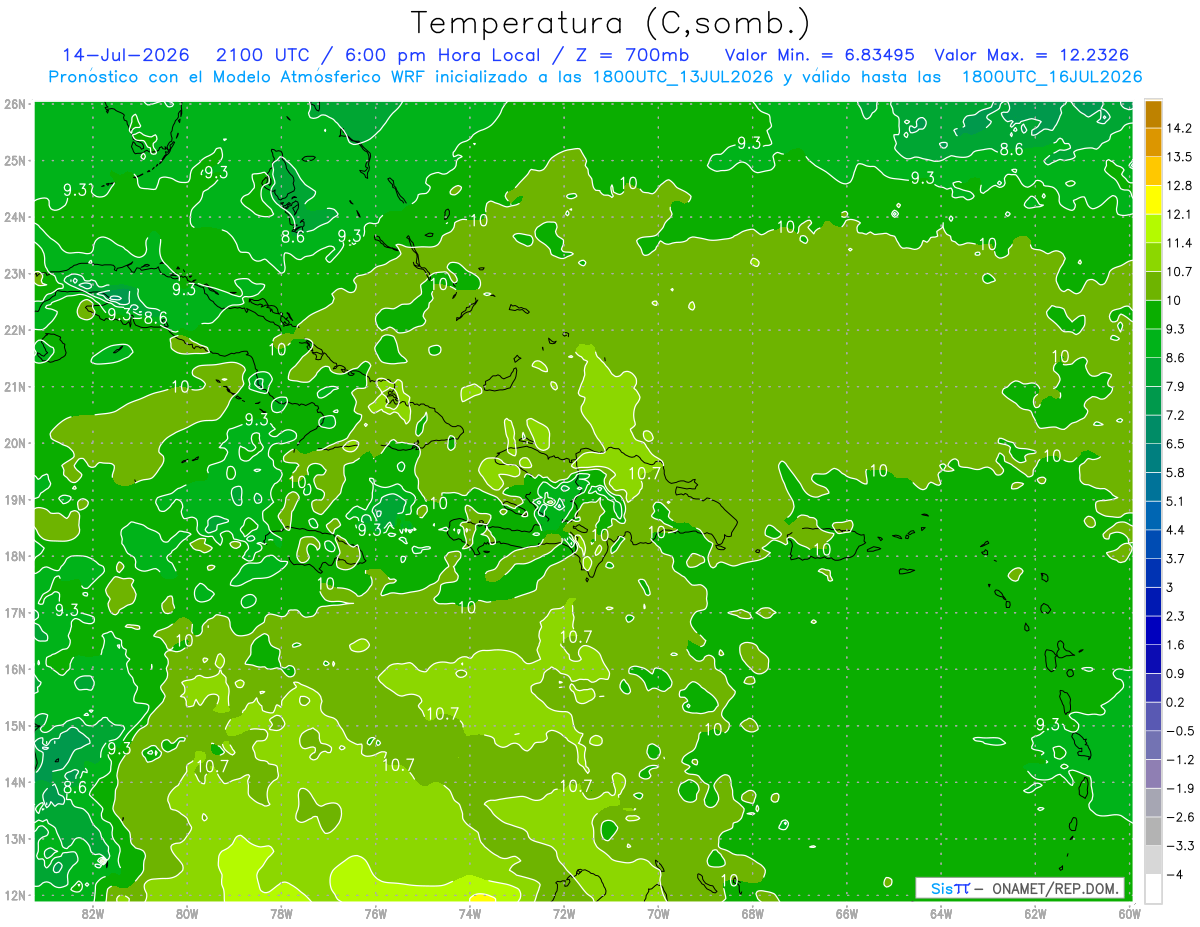Click the color bar label '0.9'
Image resolution: width=1200 pixels, height=927 pixels.
(x=1175, y=673)
